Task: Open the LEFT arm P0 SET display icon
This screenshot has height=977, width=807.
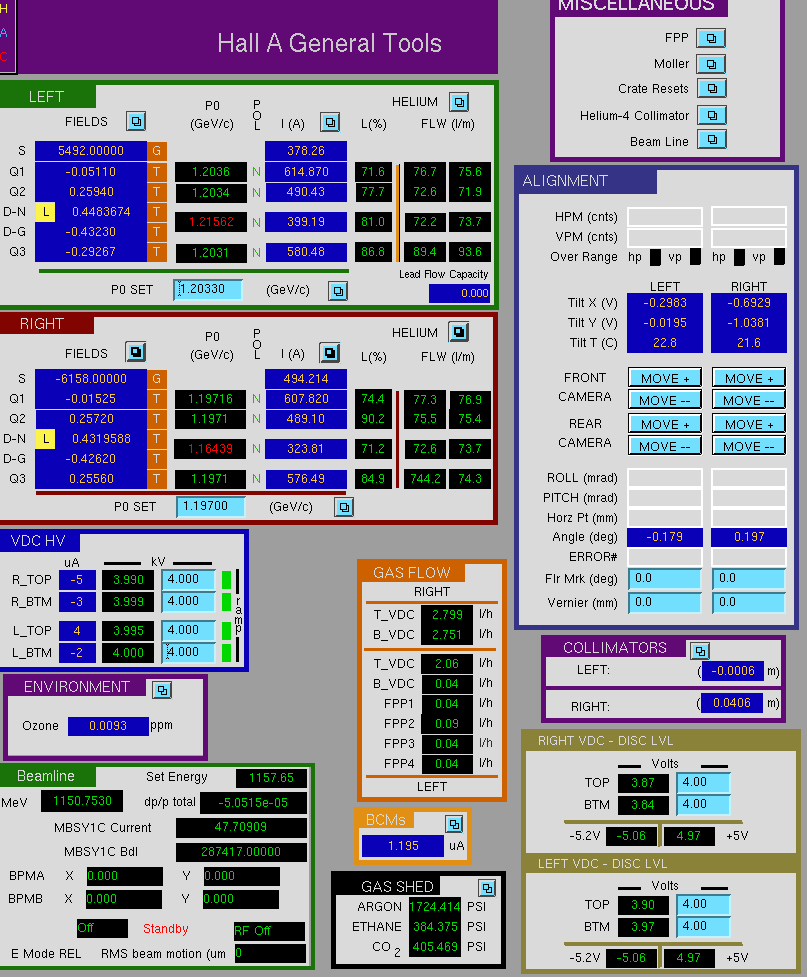Action: (x=338, y=291)
